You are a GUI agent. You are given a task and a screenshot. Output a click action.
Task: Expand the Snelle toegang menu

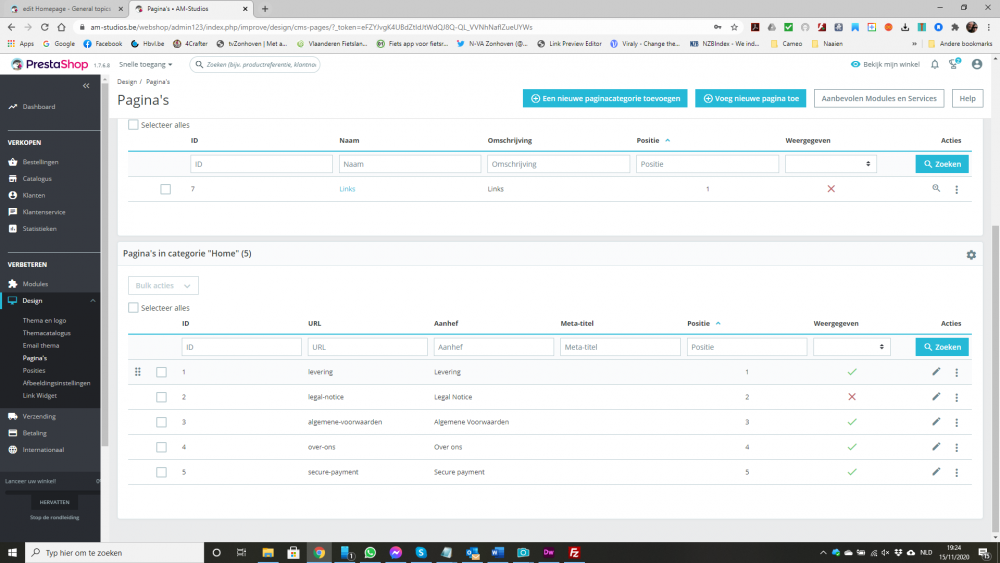(x=145, y=64)
